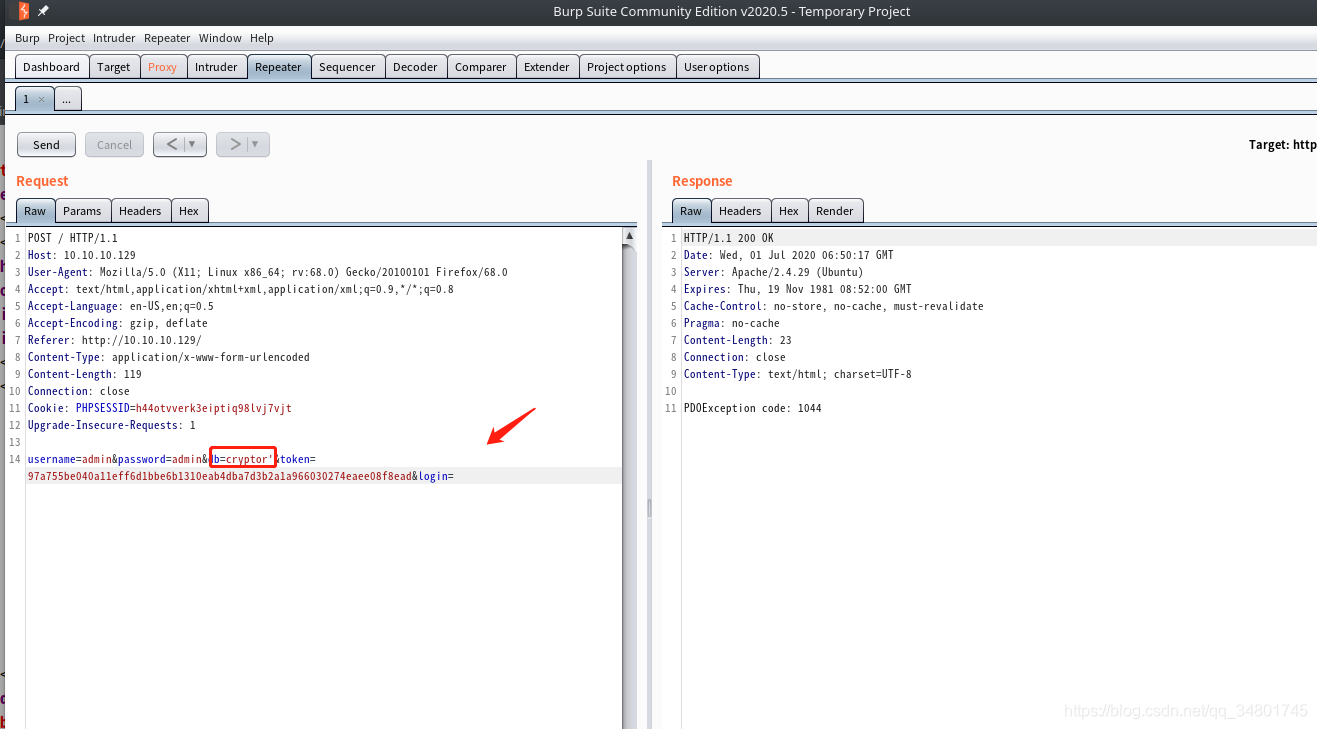Click the pin icon in the title bar

point(43,11)
